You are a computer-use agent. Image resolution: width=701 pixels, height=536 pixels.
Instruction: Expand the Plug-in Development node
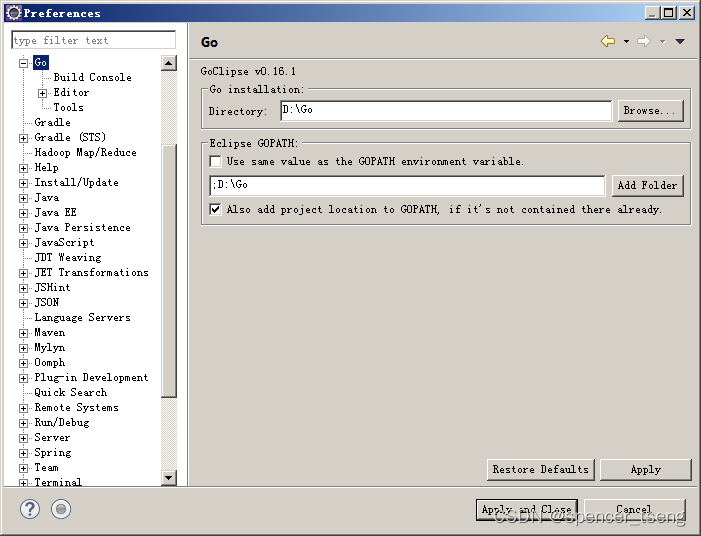[x=23, y=378]
